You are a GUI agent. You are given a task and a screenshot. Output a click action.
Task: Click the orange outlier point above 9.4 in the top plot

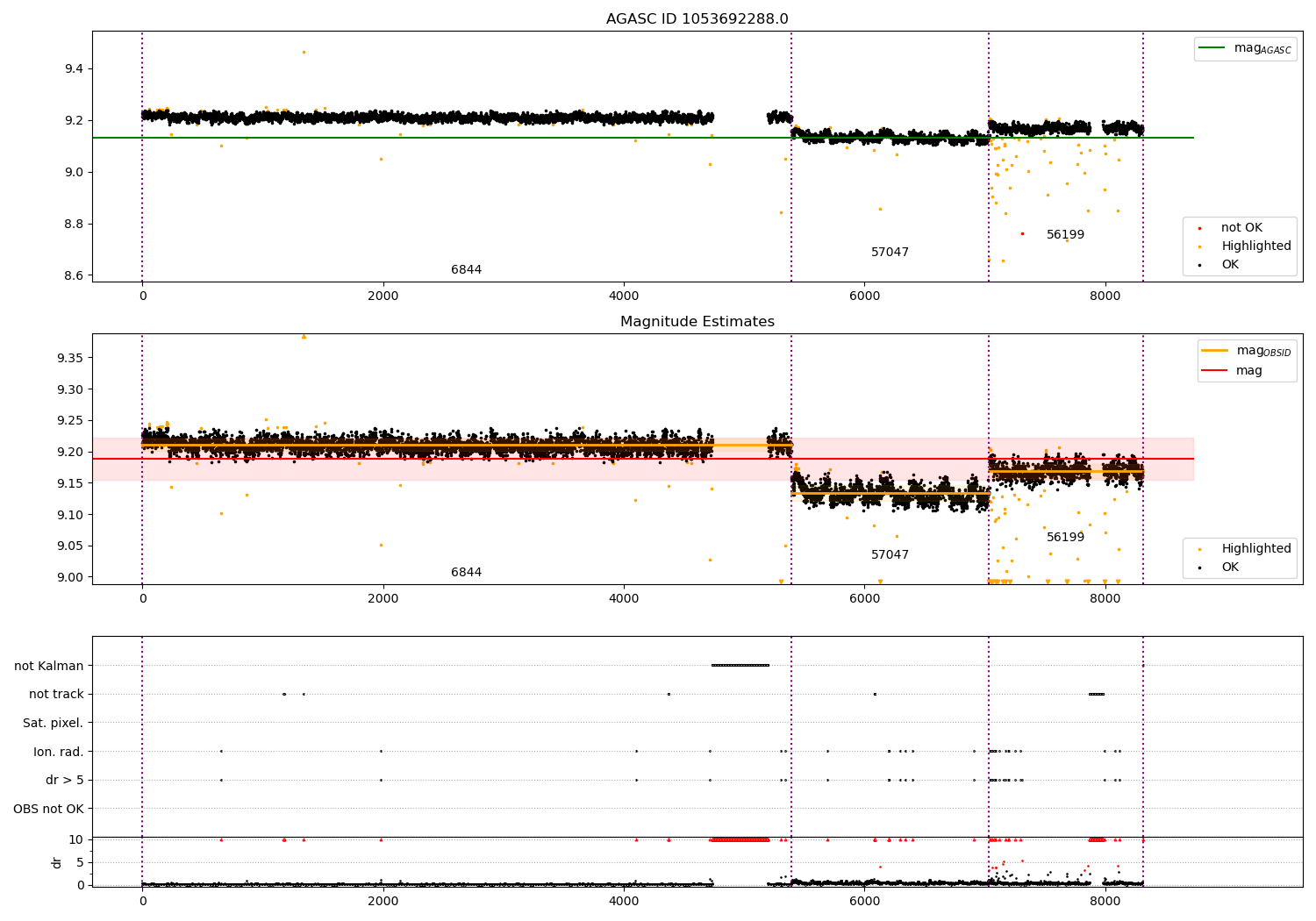coord(304,52)
